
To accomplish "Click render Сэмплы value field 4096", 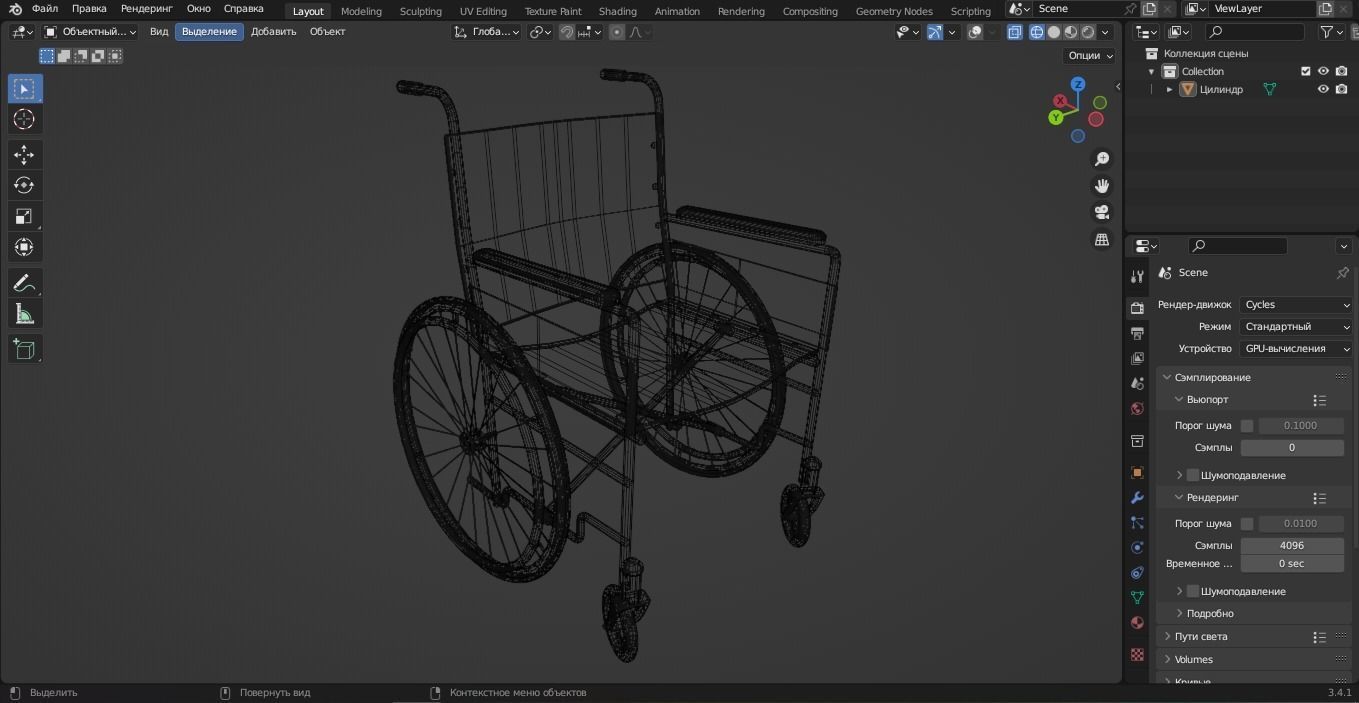I will tap(1292, 546).
